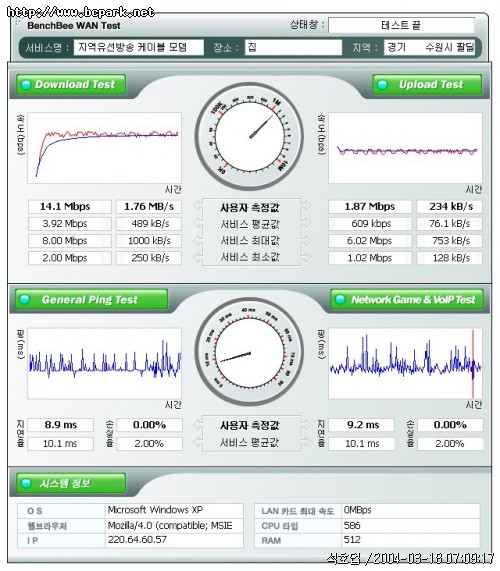The width and height of the screenshot is (500, 571).
Task: Click the 753 kB/s value
Action: [x=449, y=241]
